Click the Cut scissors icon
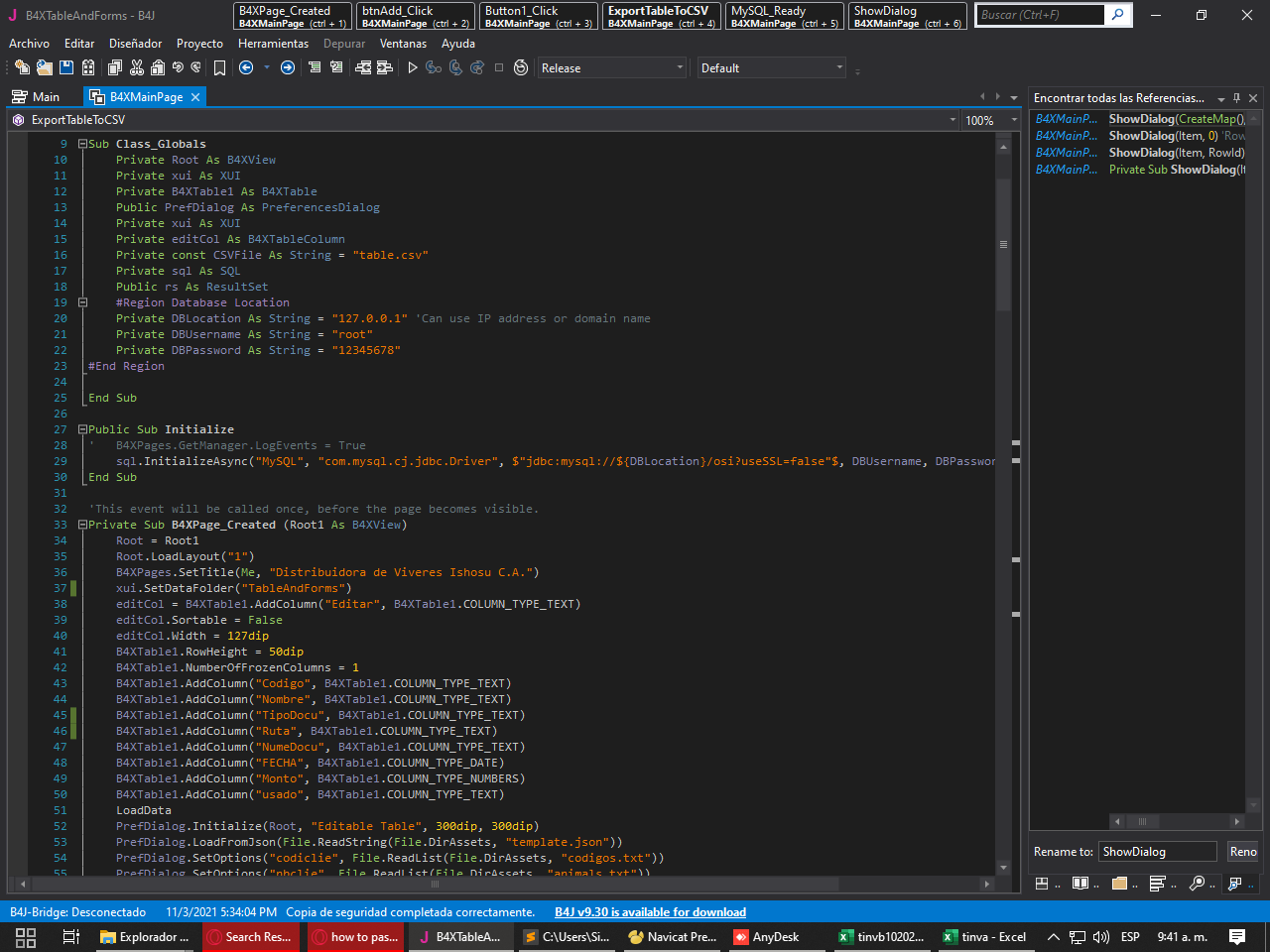This screenshot has height=952, width=1270. pyautogui.click(x=137, y=67)
